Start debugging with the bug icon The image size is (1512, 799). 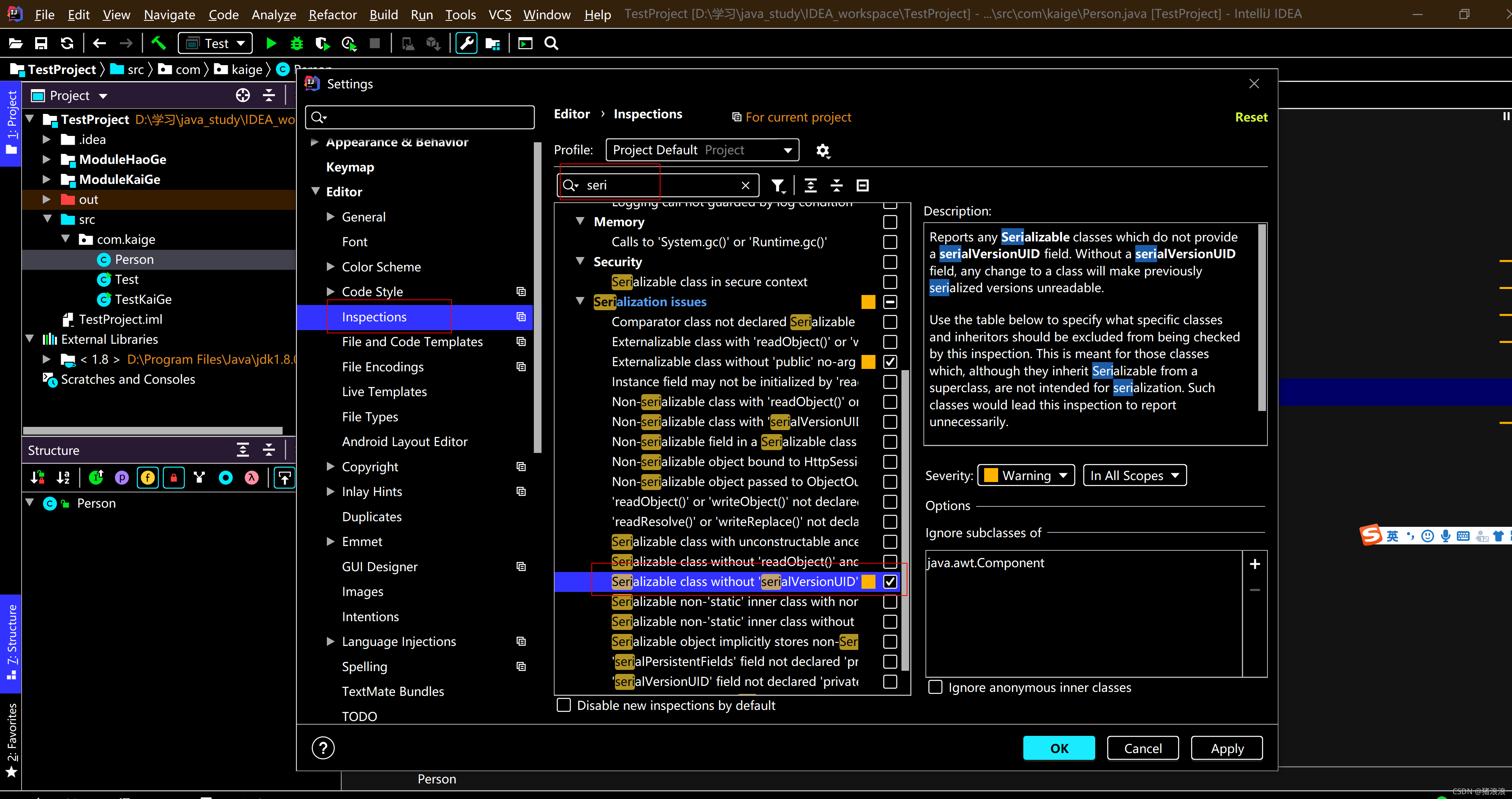[x=297, y=44]
